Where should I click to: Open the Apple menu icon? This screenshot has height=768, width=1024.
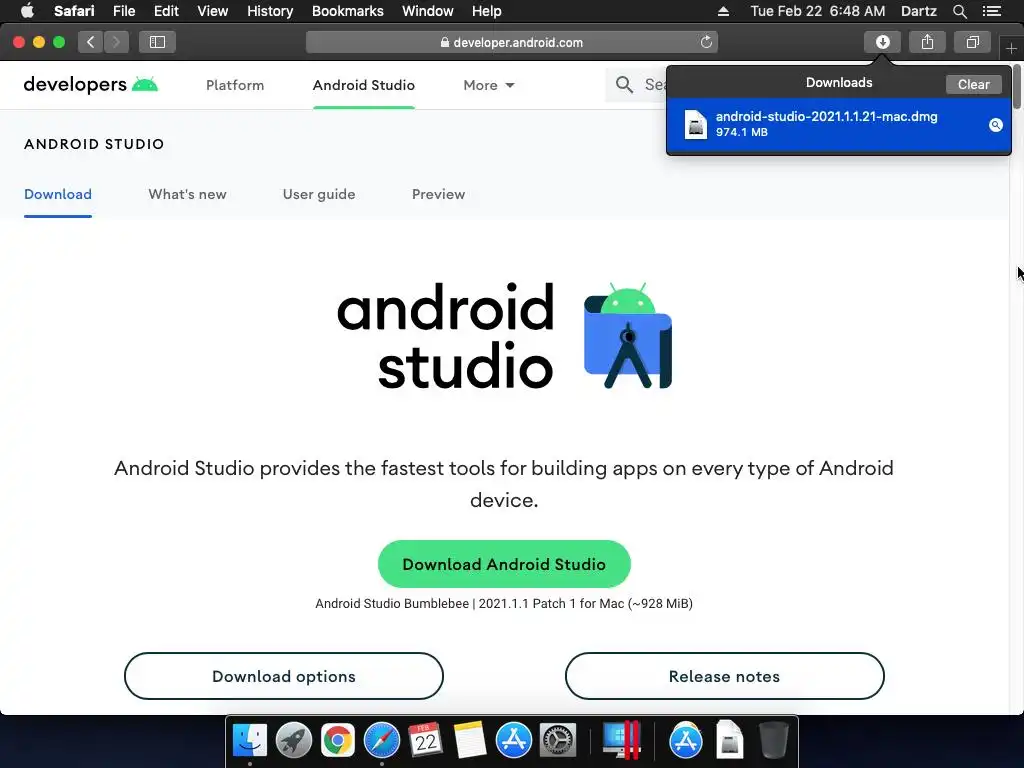coord(27,11)
